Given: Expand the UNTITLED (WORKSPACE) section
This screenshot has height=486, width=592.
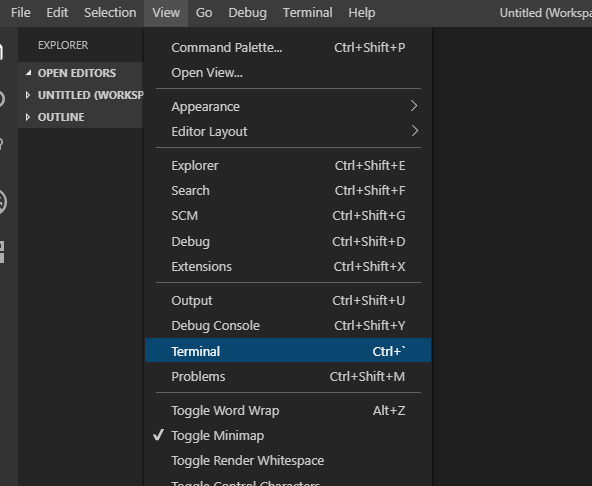Looking at the screenshot, I should (x=81, y=95).
